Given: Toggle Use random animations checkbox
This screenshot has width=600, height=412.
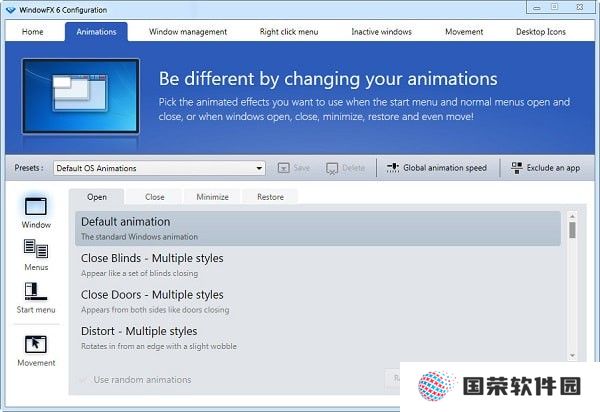Looking at the screenshot, I should tap(83, 380).
